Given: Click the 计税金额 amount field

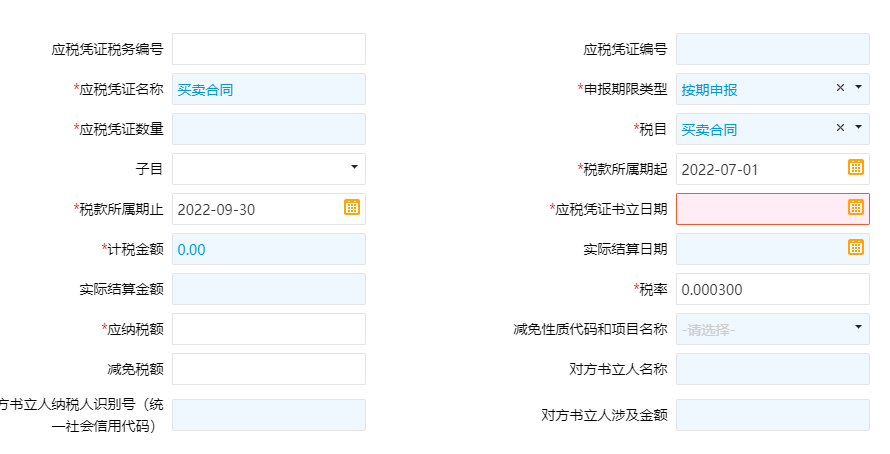Looking at the screenshot, I should pos(269,249).
